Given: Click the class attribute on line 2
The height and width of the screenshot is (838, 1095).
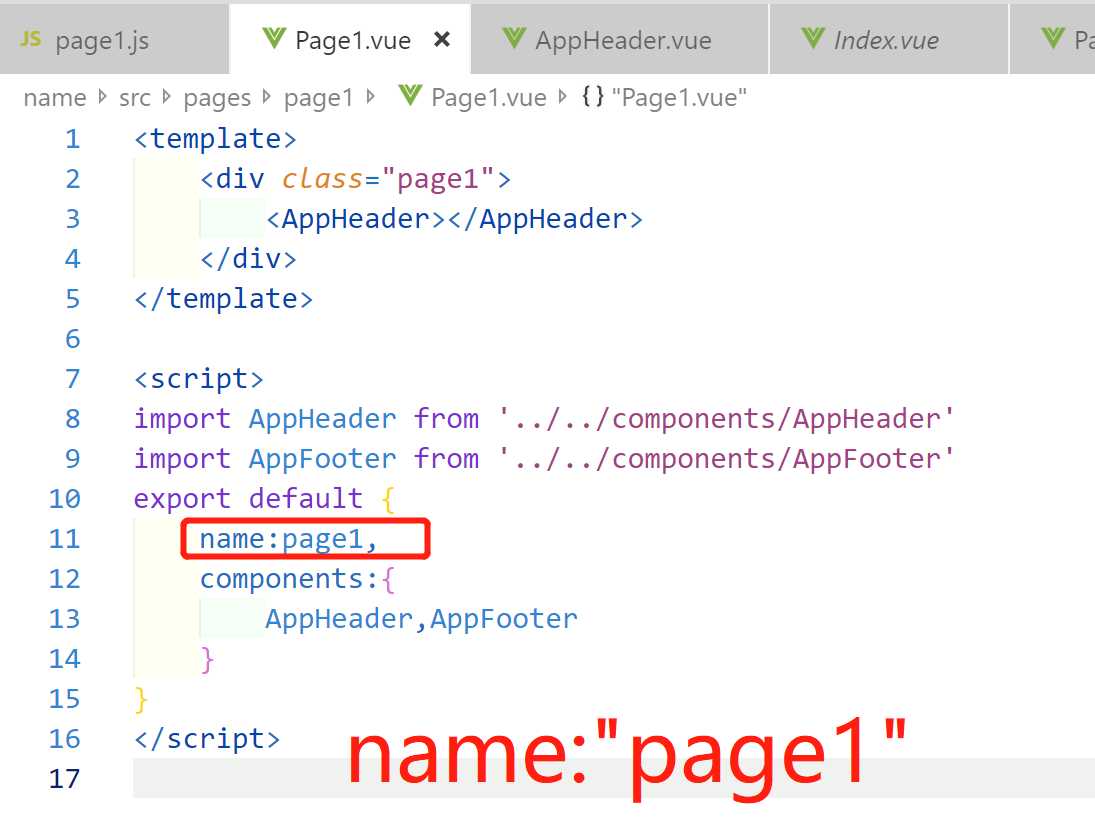Looking at the screenshot, I should click(x=323, y=179).
